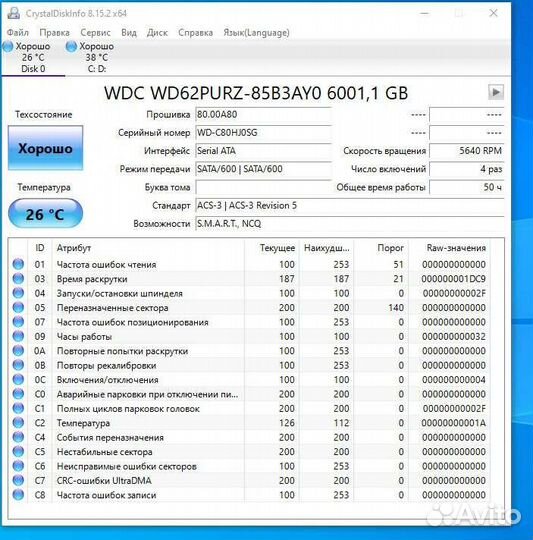Image resolution: width=533 pixels, height=540 pixels.
Task: Click the Disk 0 blue health orb
Action: pos(8,46)
